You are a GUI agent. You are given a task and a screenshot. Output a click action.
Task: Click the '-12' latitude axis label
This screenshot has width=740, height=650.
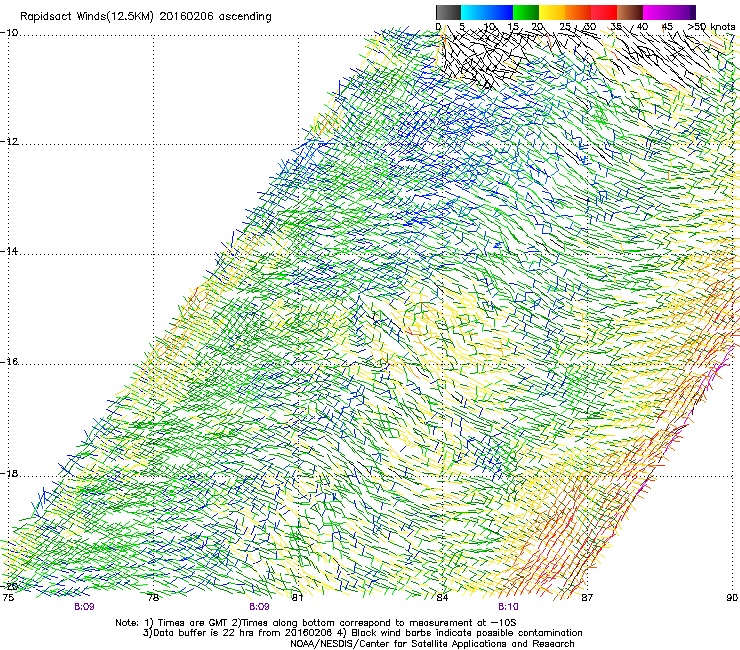click(x=9, y=142)
